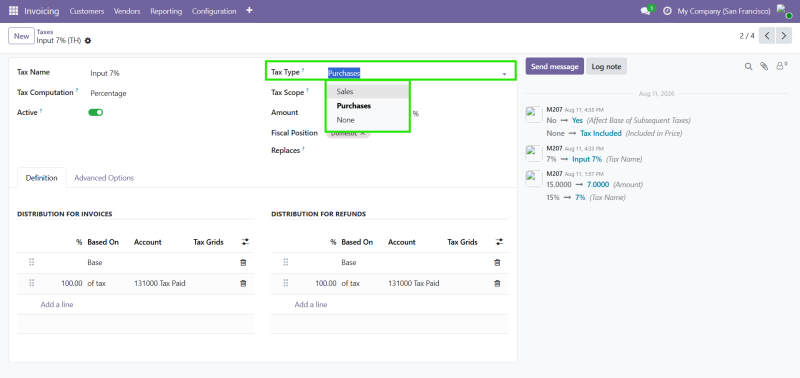This screenshot has height=378, width=800.
Task: Click the plus icon in navbar
Action: [x=249, y=10]
